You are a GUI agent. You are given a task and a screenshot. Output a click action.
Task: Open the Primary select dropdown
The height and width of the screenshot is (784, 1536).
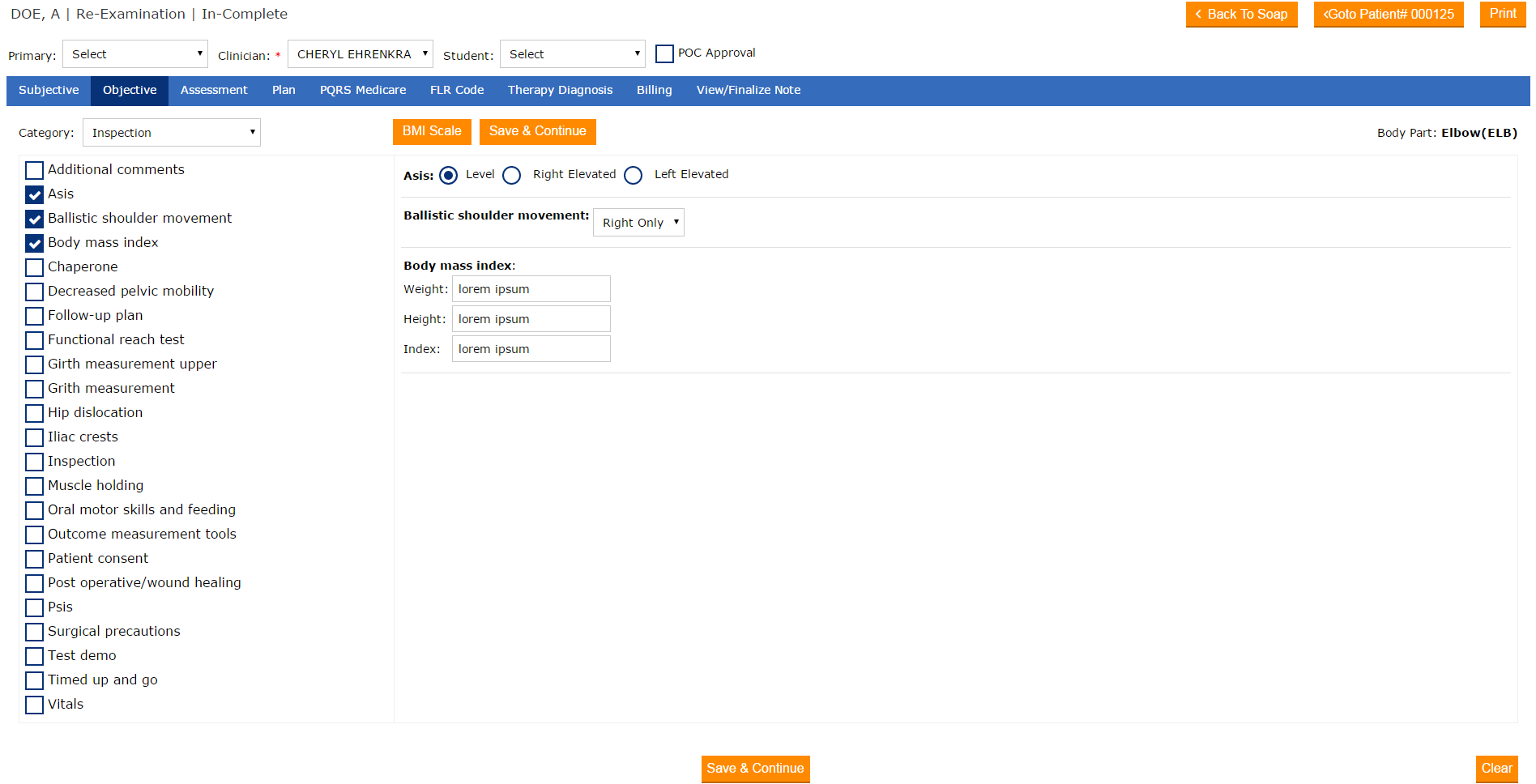pyautogui.click(x=135, y=54)
